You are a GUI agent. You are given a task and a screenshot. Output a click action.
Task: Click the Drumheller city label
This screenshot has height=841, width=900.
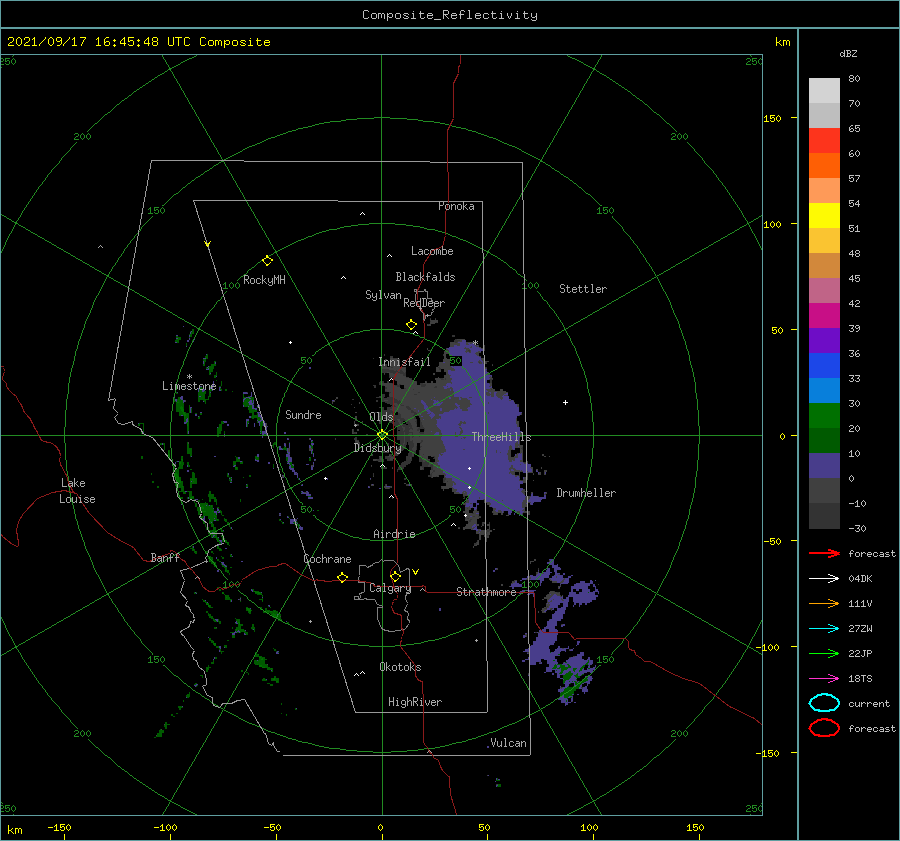pos(586,493)
